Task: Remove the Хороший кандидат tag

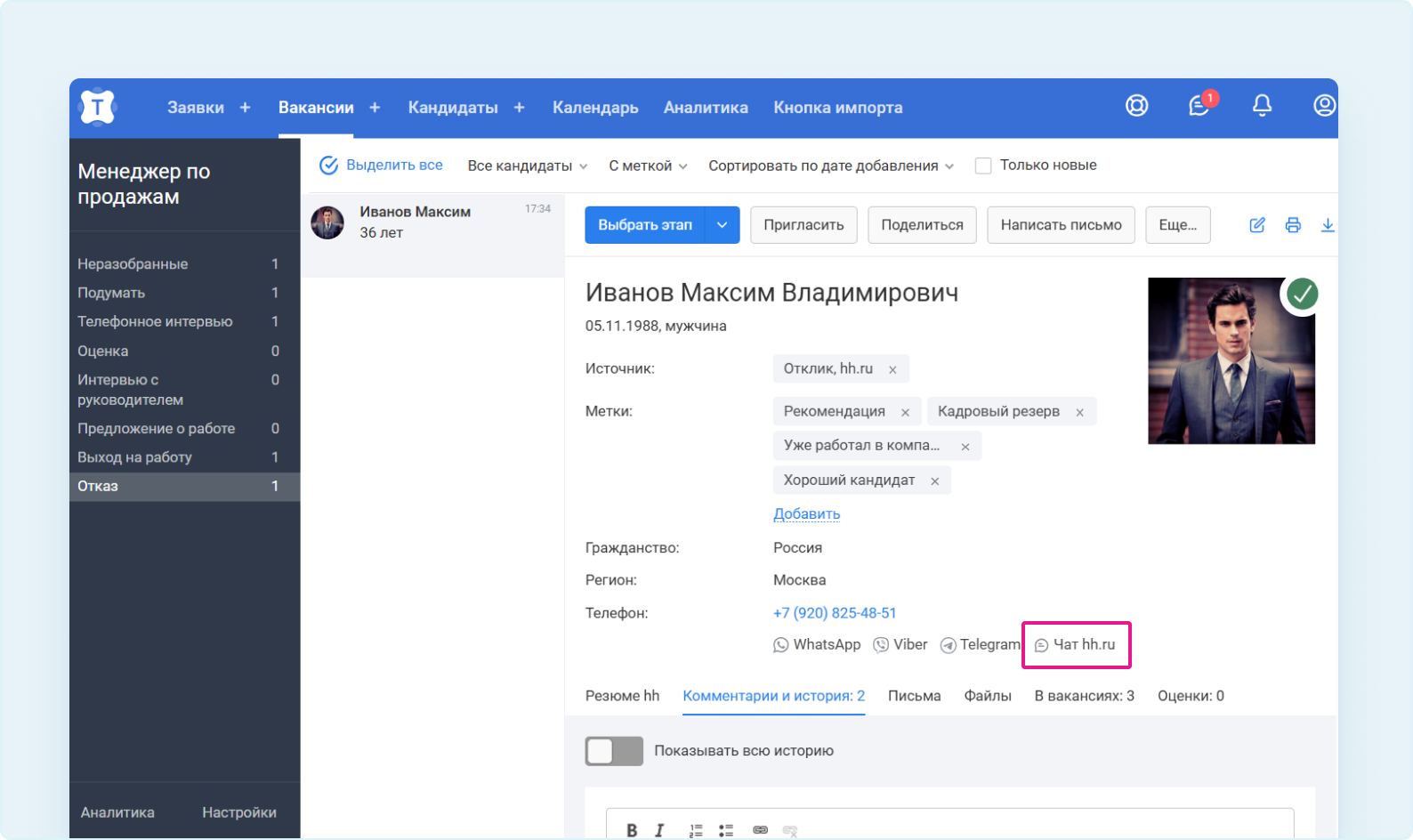Action: click(935, 481)
